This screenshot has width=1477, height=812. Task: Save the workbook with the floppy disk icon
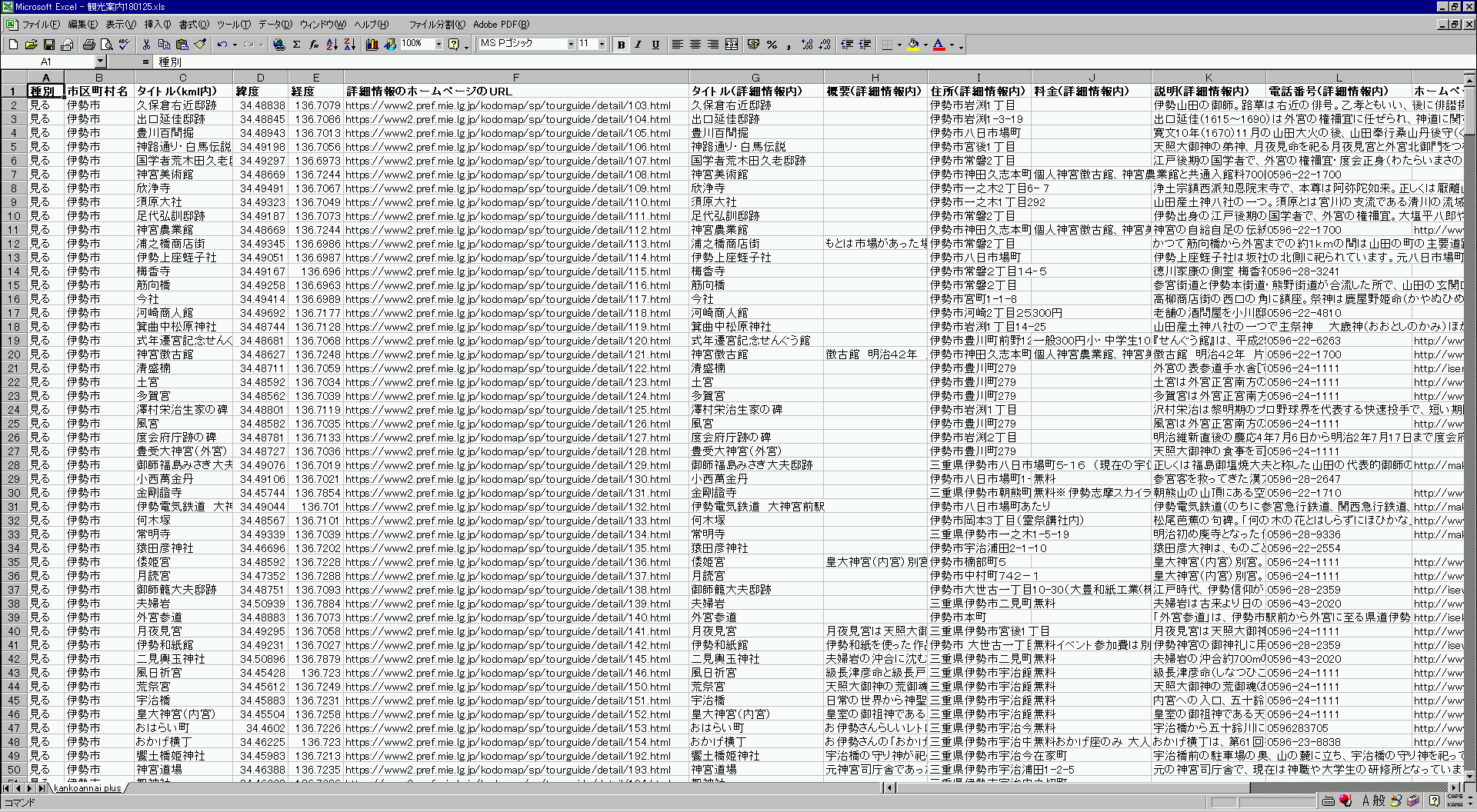point(48,45)
